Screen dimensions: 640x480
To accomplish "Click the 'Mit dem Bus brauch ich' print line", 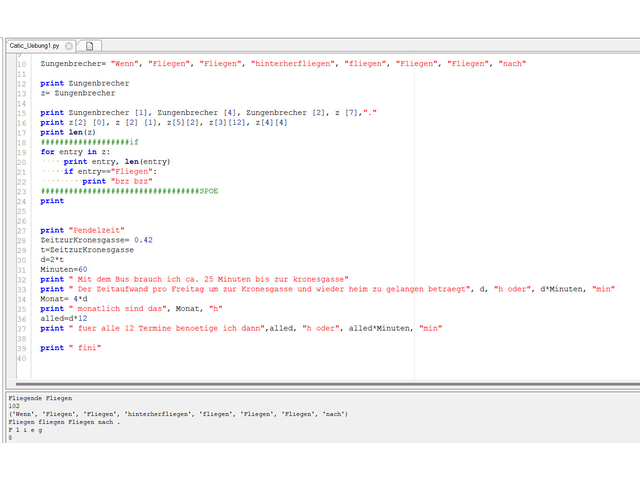I will pyautogui.click(x=194, y=279).
